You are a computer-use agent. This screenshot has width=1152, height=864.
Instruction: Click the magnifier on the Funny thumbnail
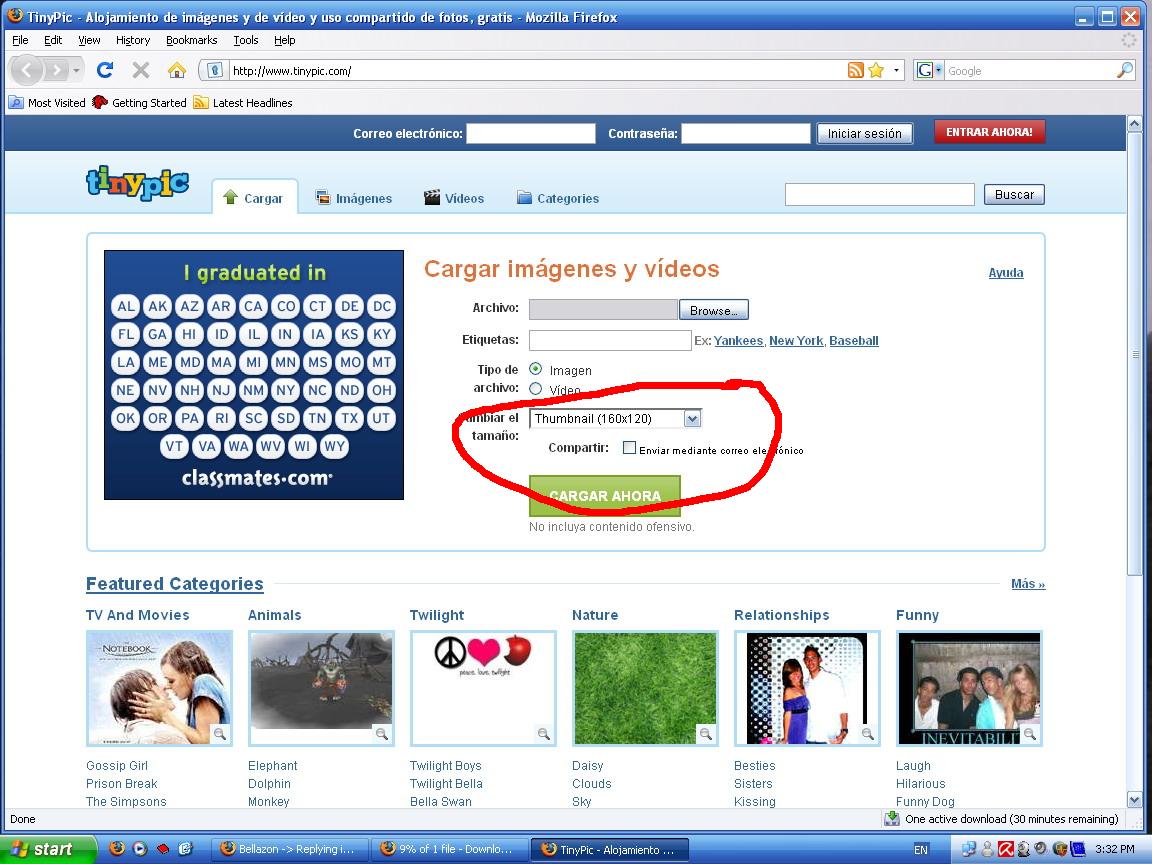pos(1030,733)
